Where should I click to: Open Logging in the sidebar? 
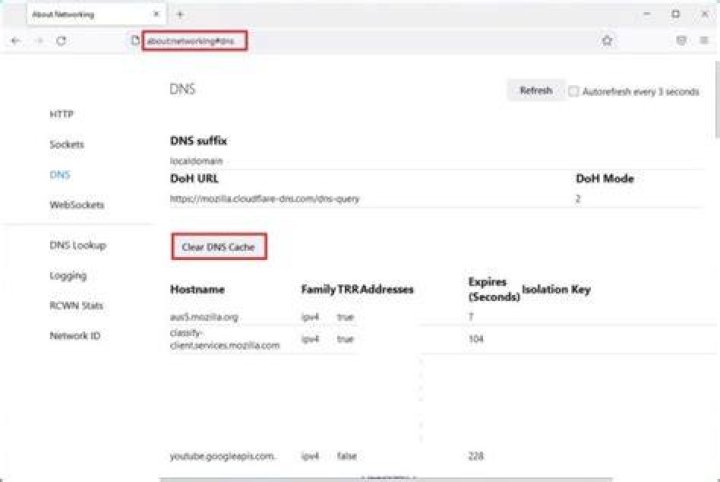68,275
